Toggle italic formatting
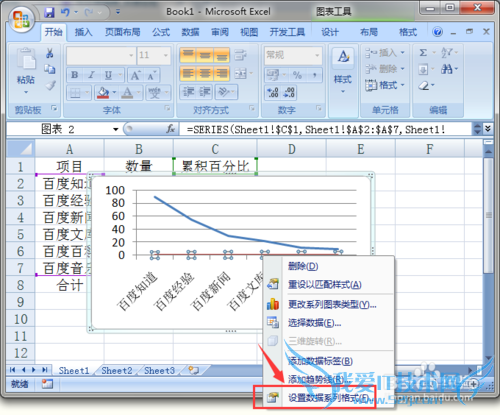The image size is (500, 415). pyautogui.click(x=91, y=75)
